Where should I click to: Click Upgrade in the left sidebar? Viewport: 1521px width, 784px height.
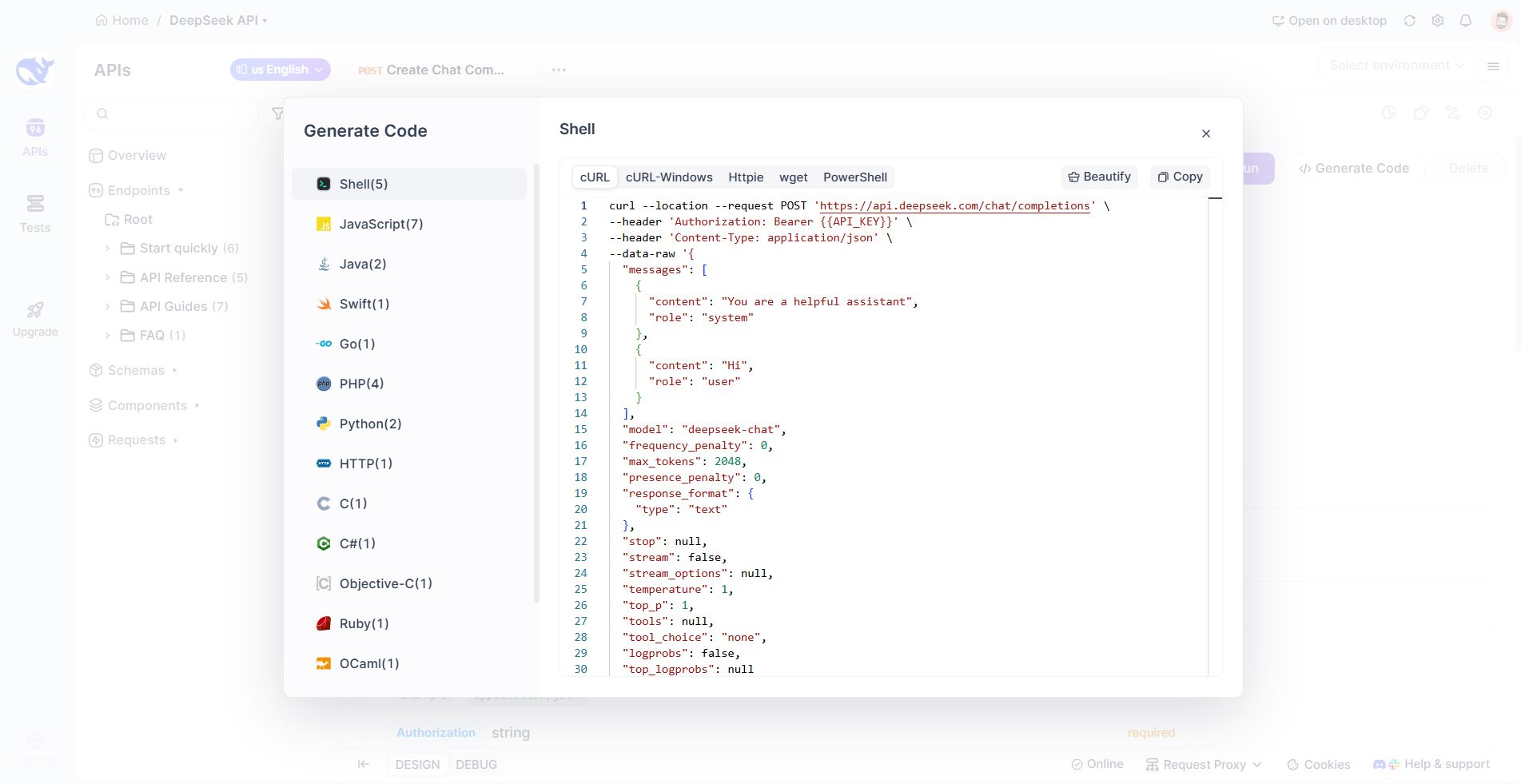coord(35,320)
